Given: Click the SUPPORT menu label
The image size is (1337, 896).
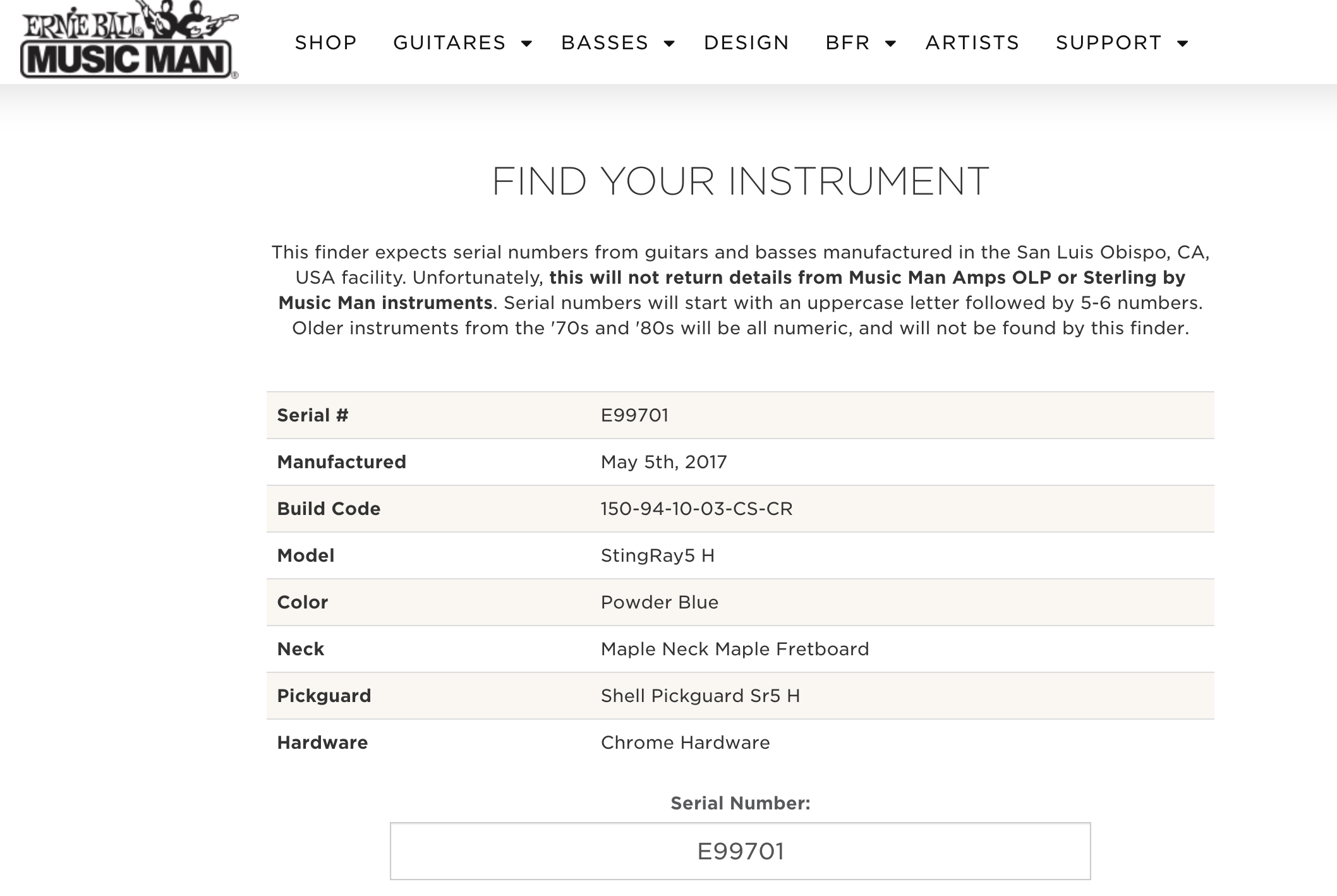Looking at the screenshot, I should click(x=1109, y=43).
